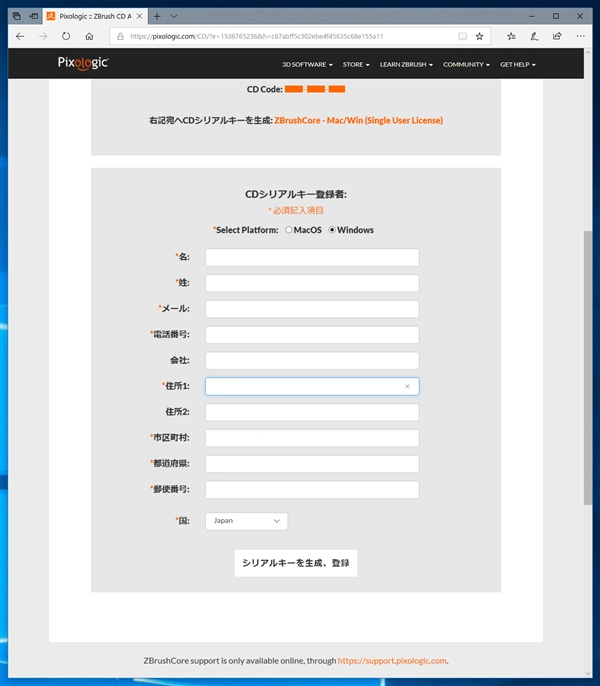
Task: Select the Windows platform radio button
Action: (x=332, y=230)
